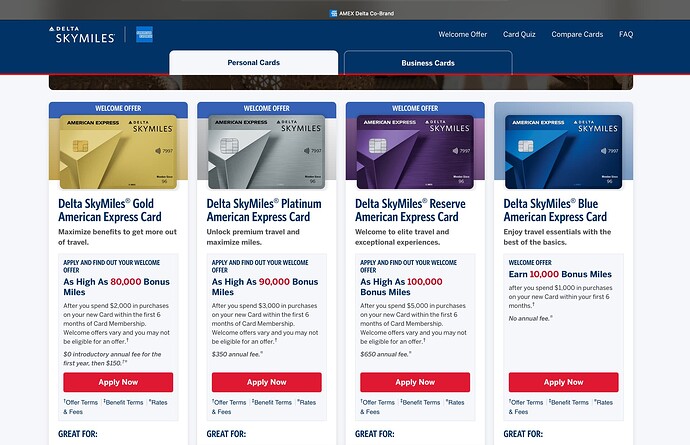Open the FAQ link in header
Viewport: 690px width, 445px height.
(x=626, y=34)
